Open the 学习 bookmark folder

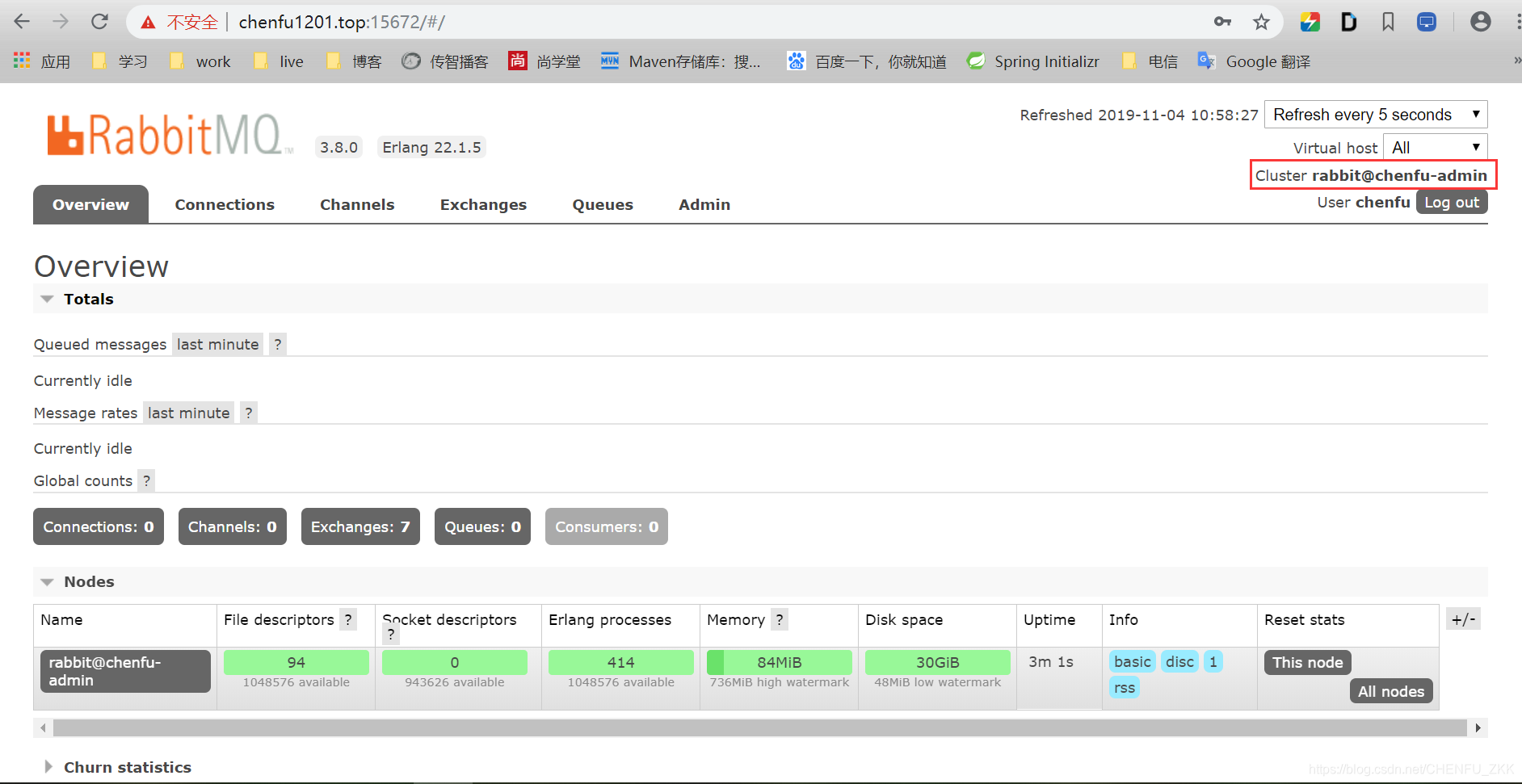120,61
